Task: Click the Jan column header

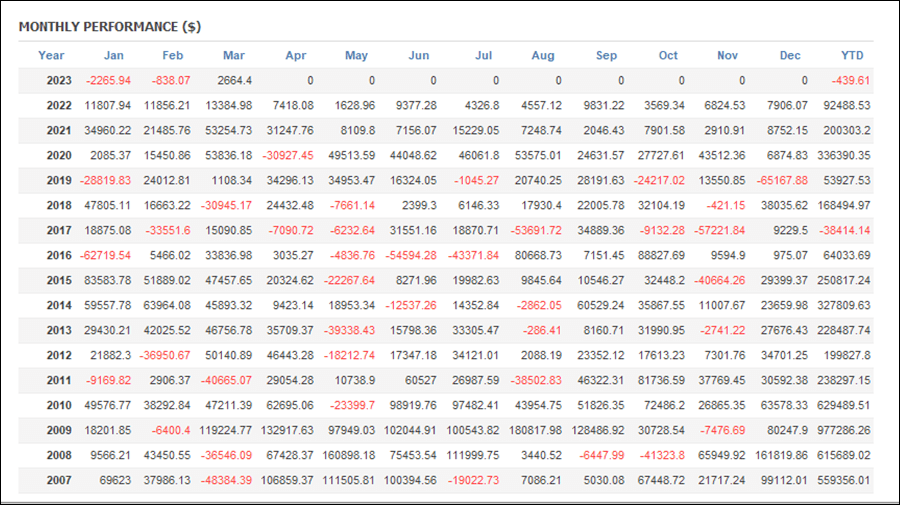Action: click(x=114, y=56)
